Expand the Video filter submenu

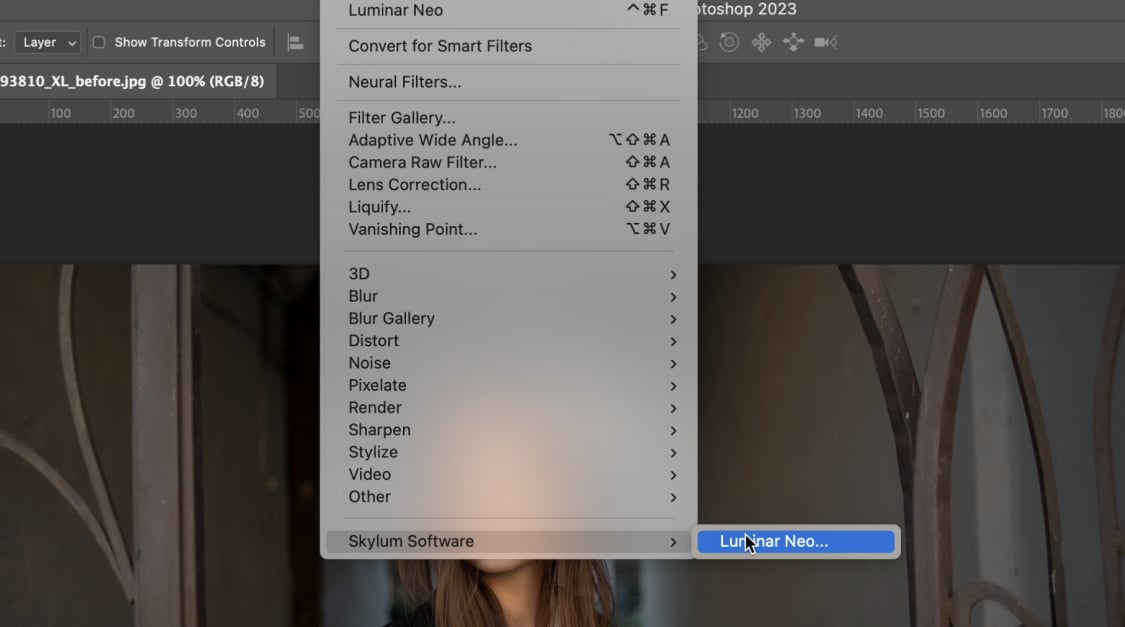(509, 474)
